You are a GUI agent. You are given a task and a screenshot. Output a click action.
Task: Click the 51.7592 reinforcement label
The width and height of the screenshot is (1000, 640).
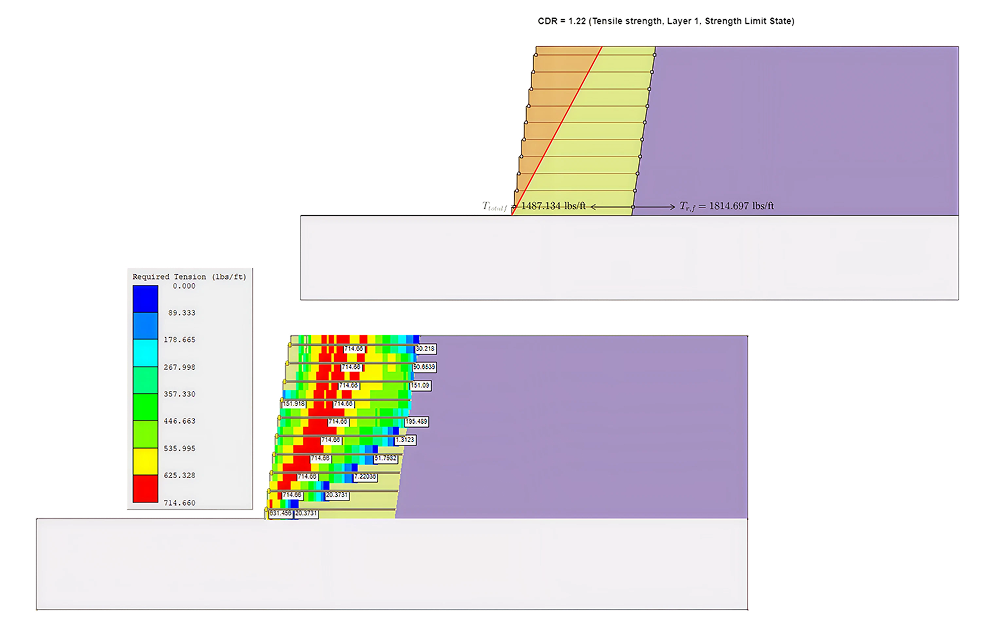(x=385, y=458)
